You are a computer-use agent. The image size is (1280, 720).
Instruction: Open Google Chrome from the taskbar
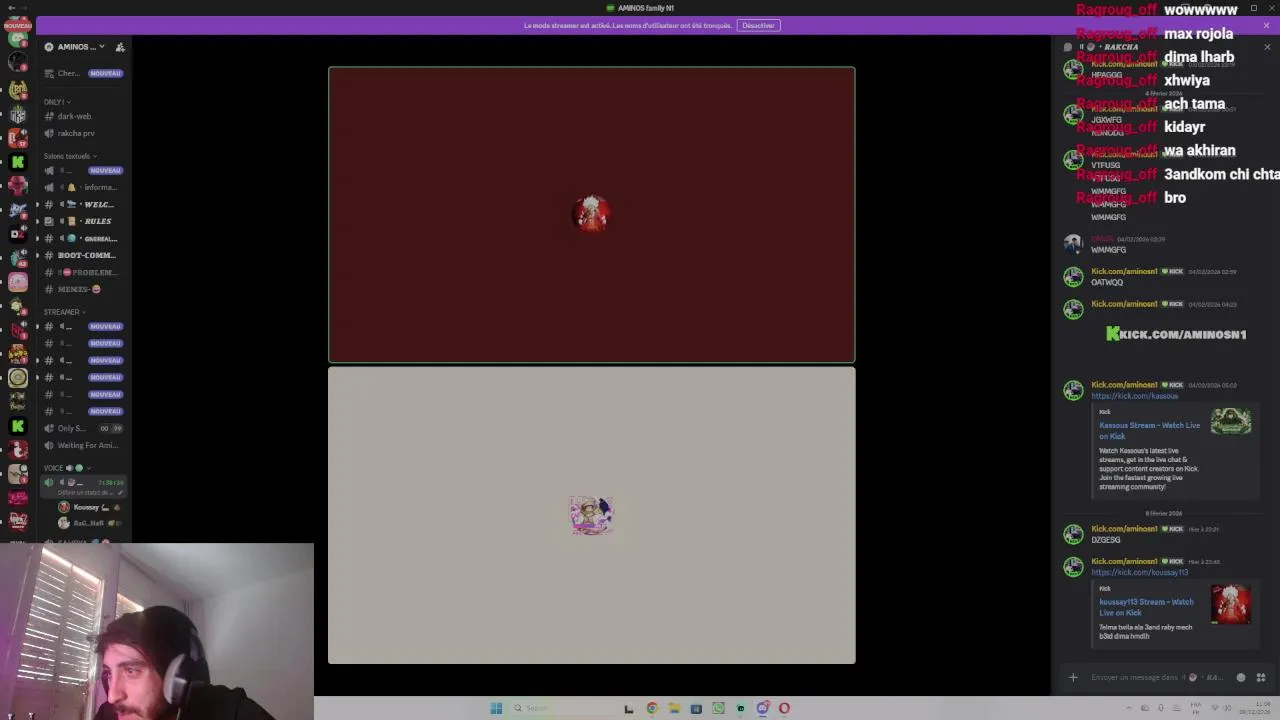coord(652,708)
